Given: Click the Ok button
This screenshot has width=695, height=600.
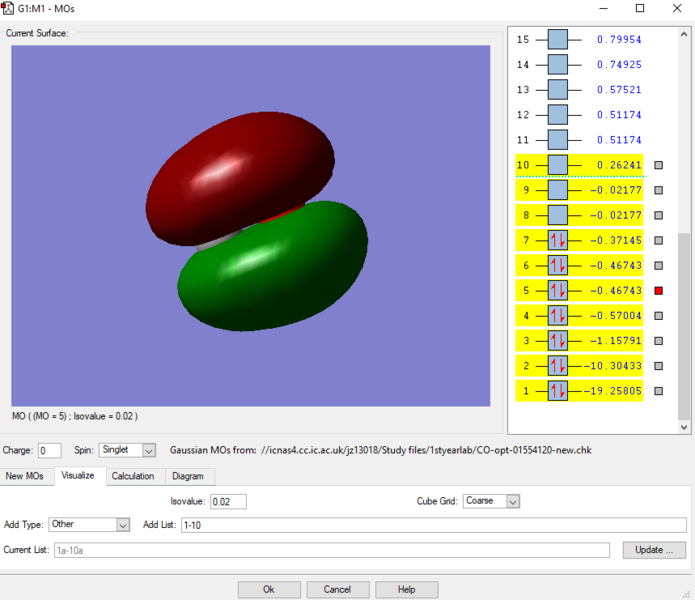Looking at the screenshot, I should pyautogui.click(x=269, y=589).
